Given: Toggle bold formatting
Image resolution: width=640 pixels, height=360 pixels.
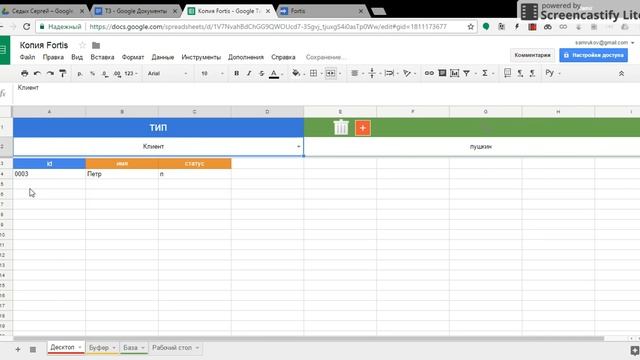Looking at the screenshot, I should pyautogui.click(x=236, y=73).
